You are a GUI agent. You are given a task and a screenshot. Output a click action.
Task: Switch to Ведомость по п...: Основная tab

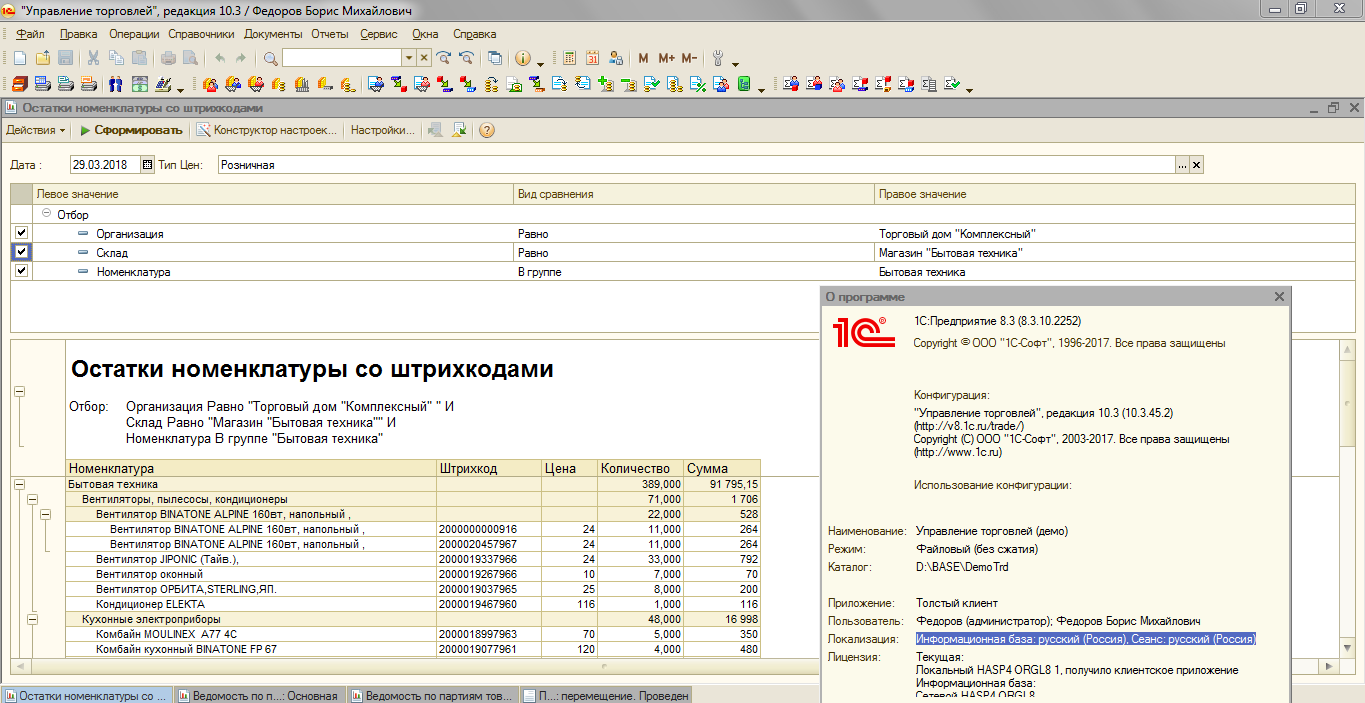pos(260,695)
